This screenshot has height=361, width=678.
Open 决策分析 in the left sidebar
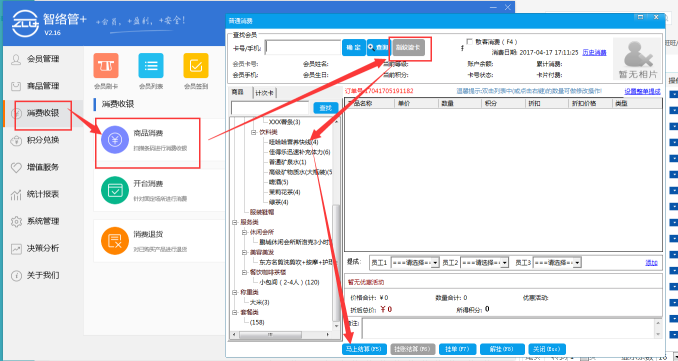(43, 249)
